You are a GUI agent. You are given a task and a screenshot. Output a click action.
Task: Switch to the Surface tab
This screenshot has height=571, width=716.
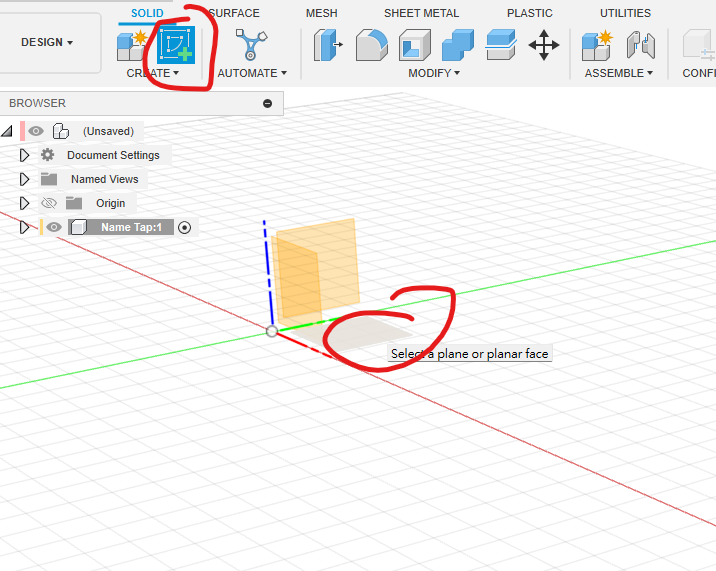coord(236,13)
